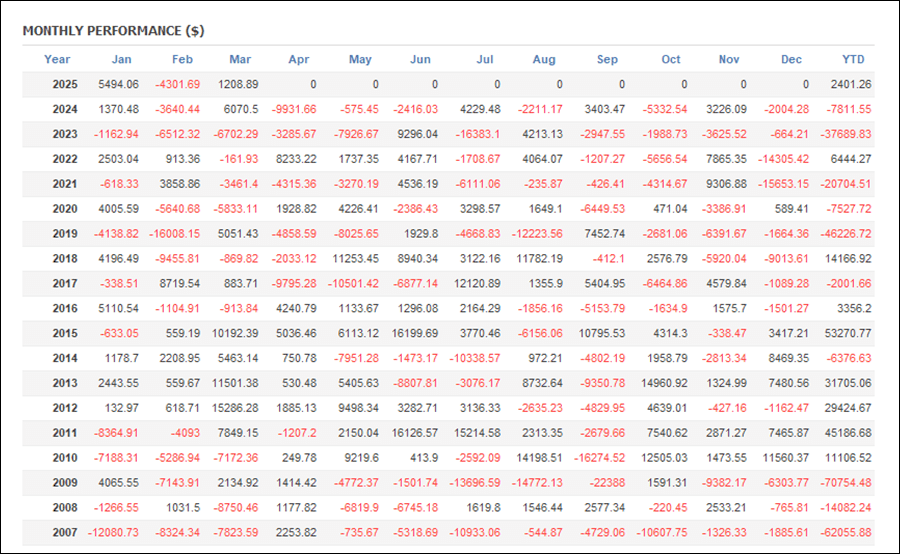Screen dimensions: 900x554
Task: Click the 2010 Sep value -16274.52
Action: [x=599, y=458]
